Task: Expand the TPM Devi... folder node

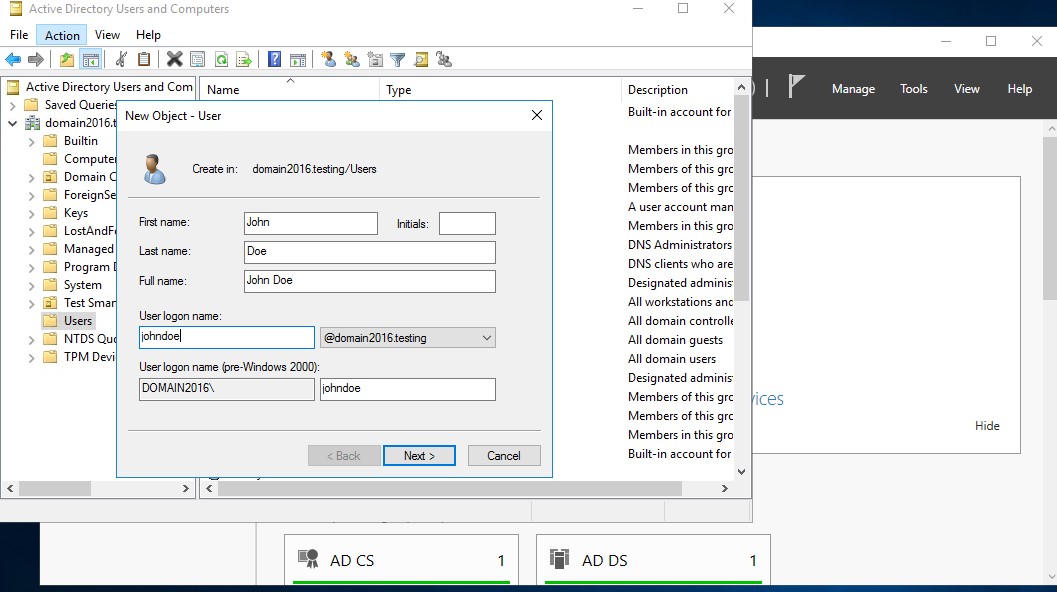Action: pos(31,358)
